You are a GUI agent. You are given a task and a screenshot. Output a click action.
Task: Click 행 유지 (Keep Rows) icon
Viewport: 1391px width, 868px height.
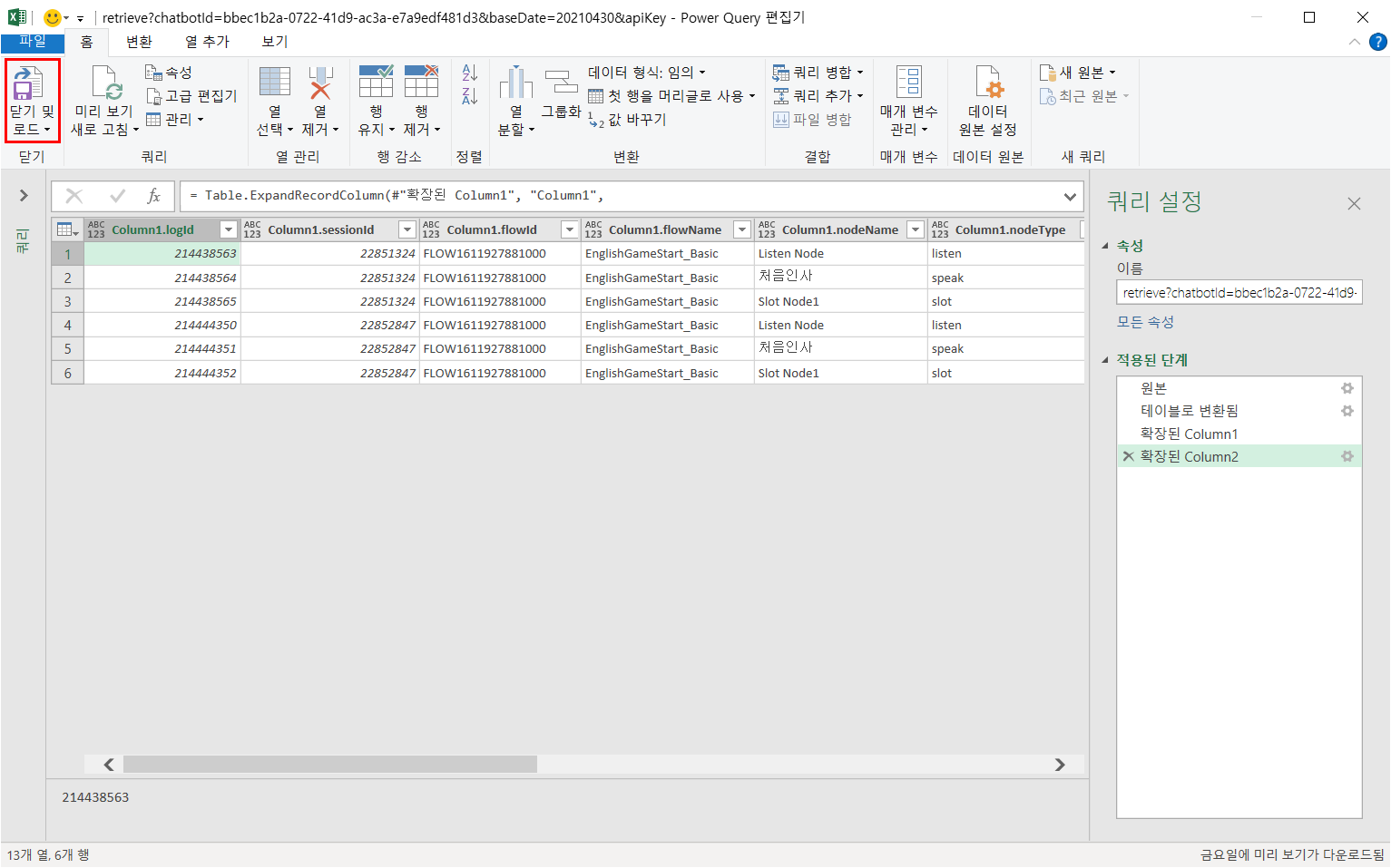point(376,83)
